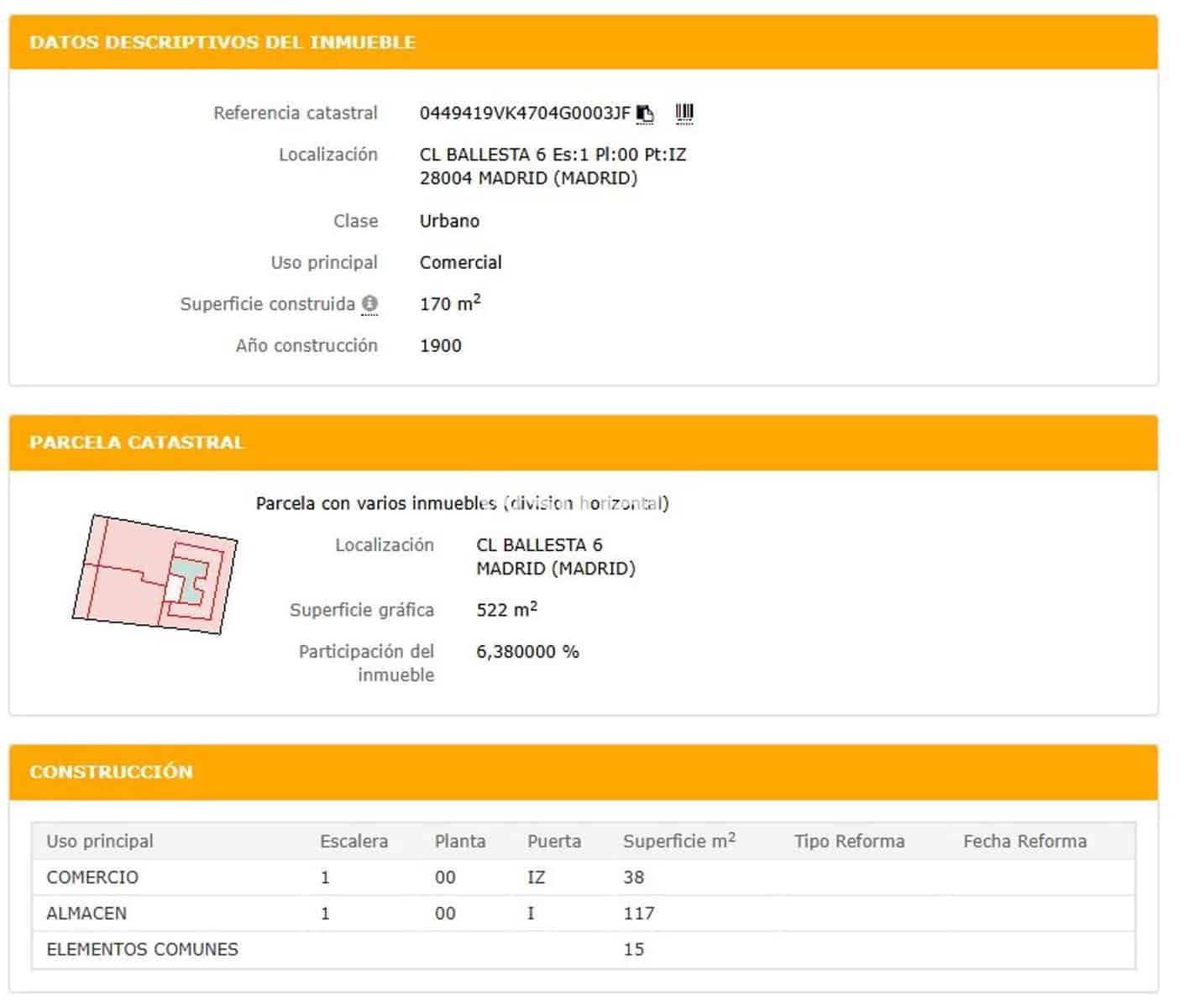Click the Uso principal value Comercial
Viewport: 1184px width, 1008px height.
[460, 262]
